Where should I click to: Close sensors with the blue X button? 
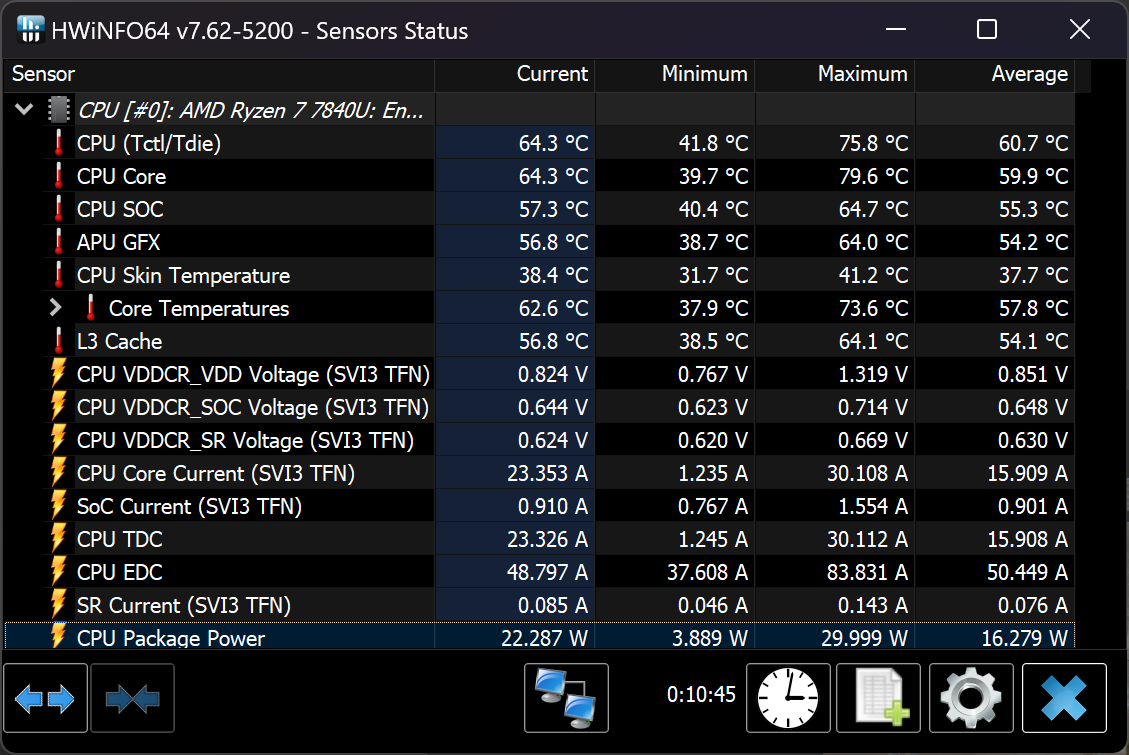(1064, 697)
